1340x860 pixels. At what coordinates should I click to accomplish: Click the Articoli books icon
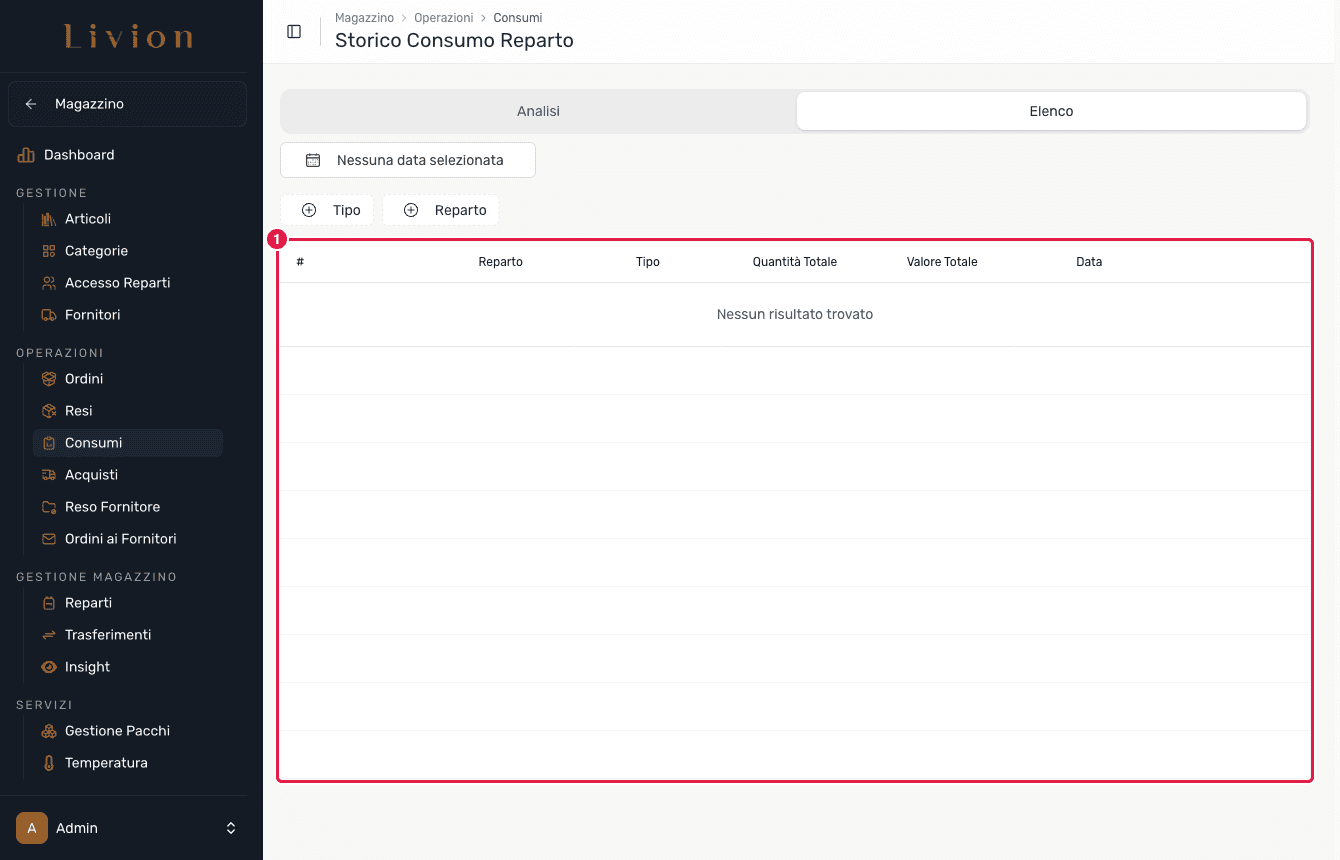(48, 219)
